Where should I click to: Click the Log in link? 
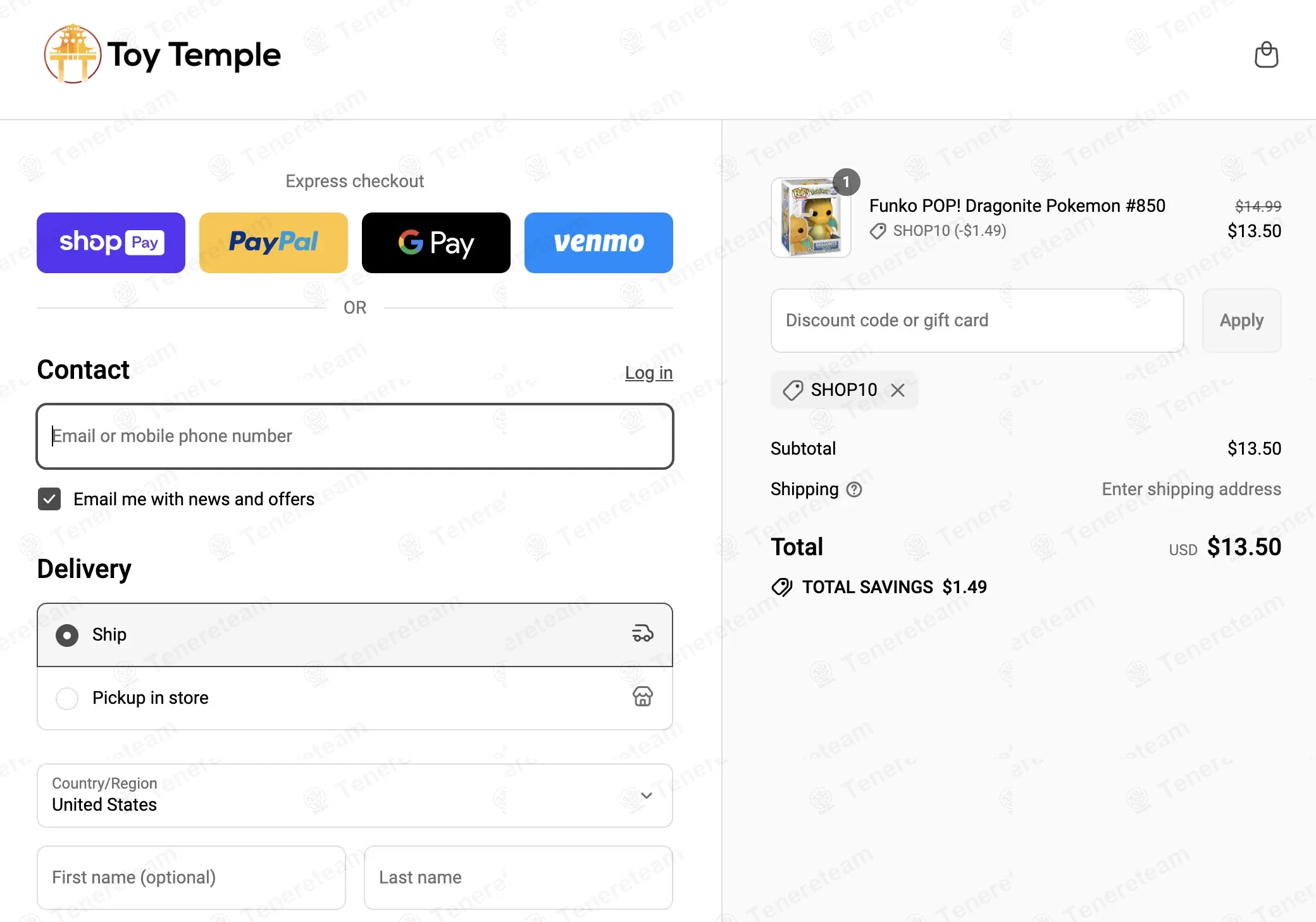pos(649,373)
